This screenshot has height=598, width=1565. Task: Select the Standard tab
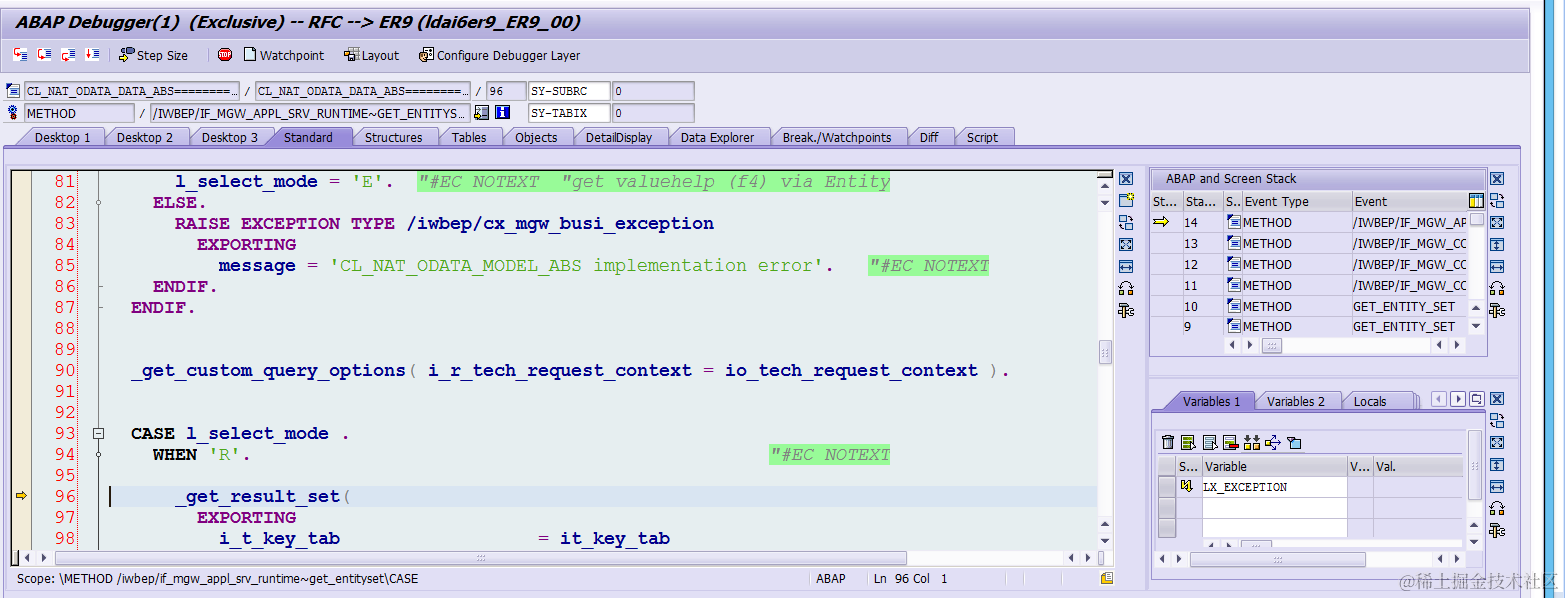(308, 137)
